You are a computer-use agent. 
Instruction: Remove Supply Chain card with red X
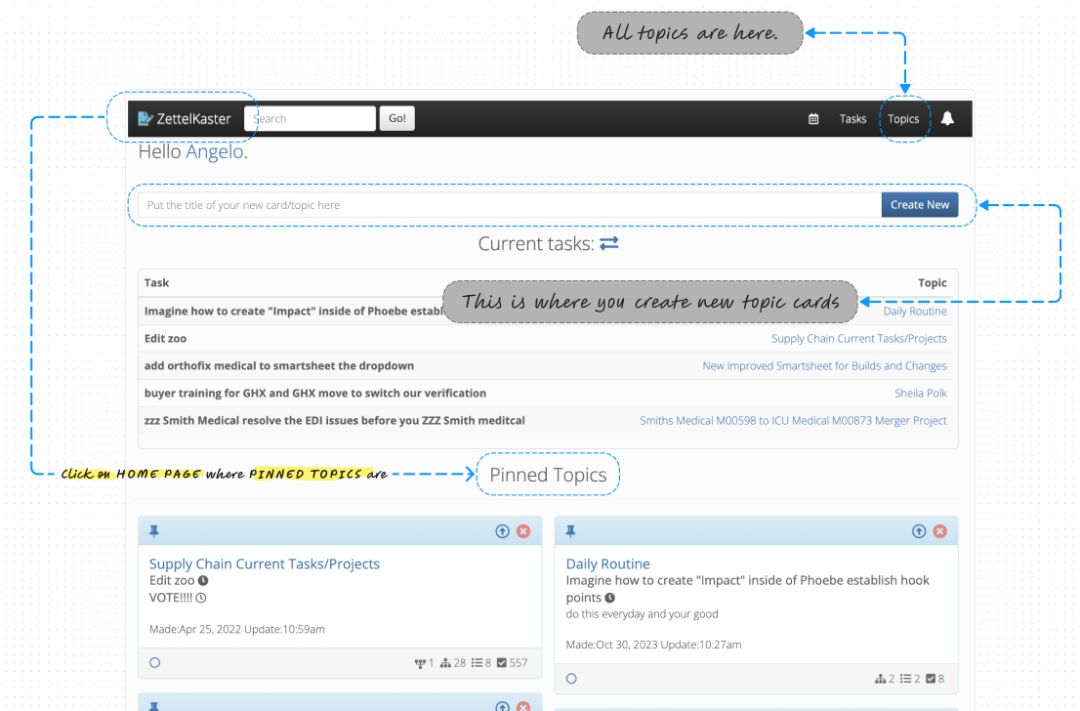tap(523, 531)
